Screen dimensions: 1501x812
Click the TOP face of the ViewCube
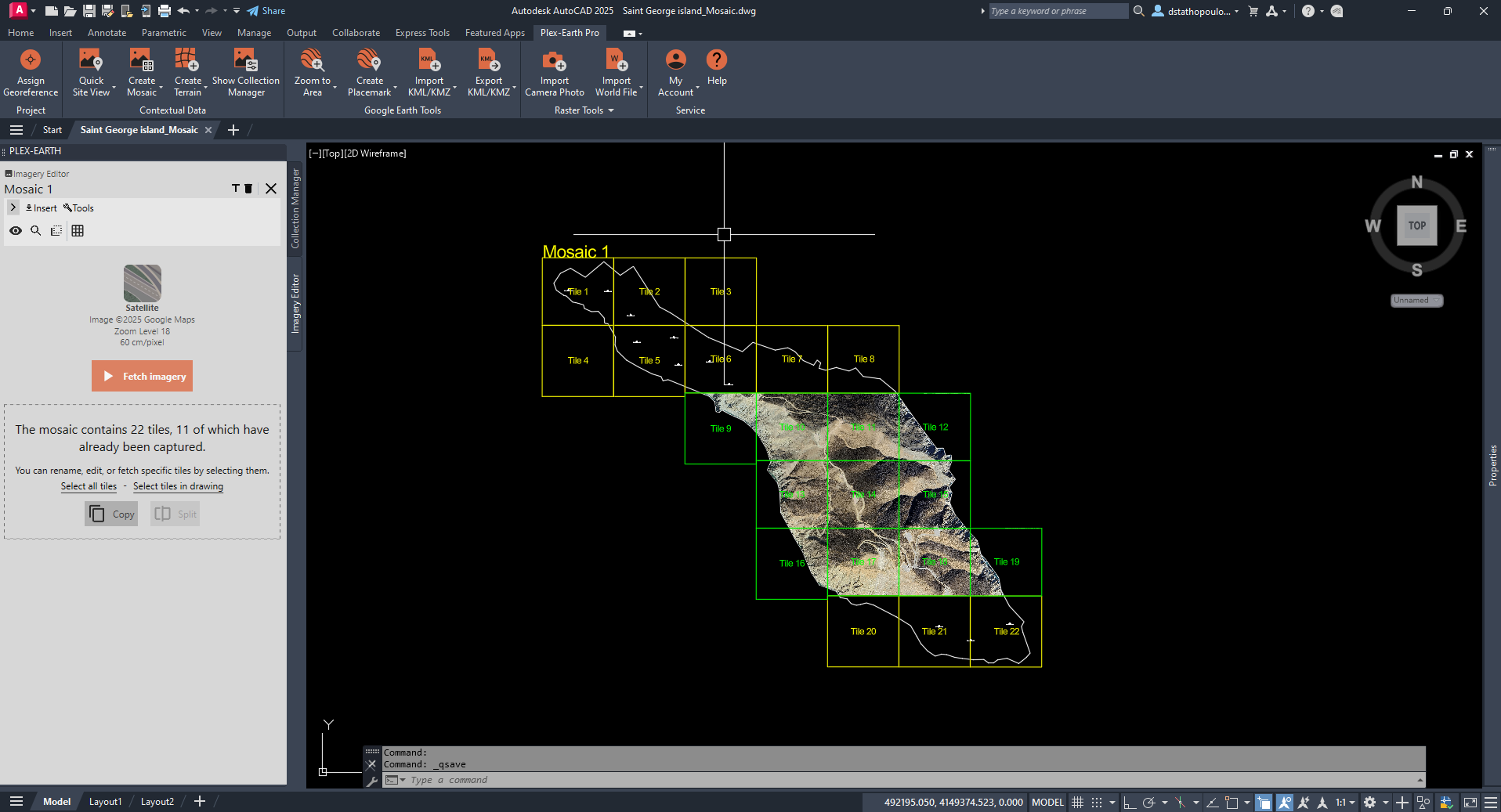coord(1416,226)
